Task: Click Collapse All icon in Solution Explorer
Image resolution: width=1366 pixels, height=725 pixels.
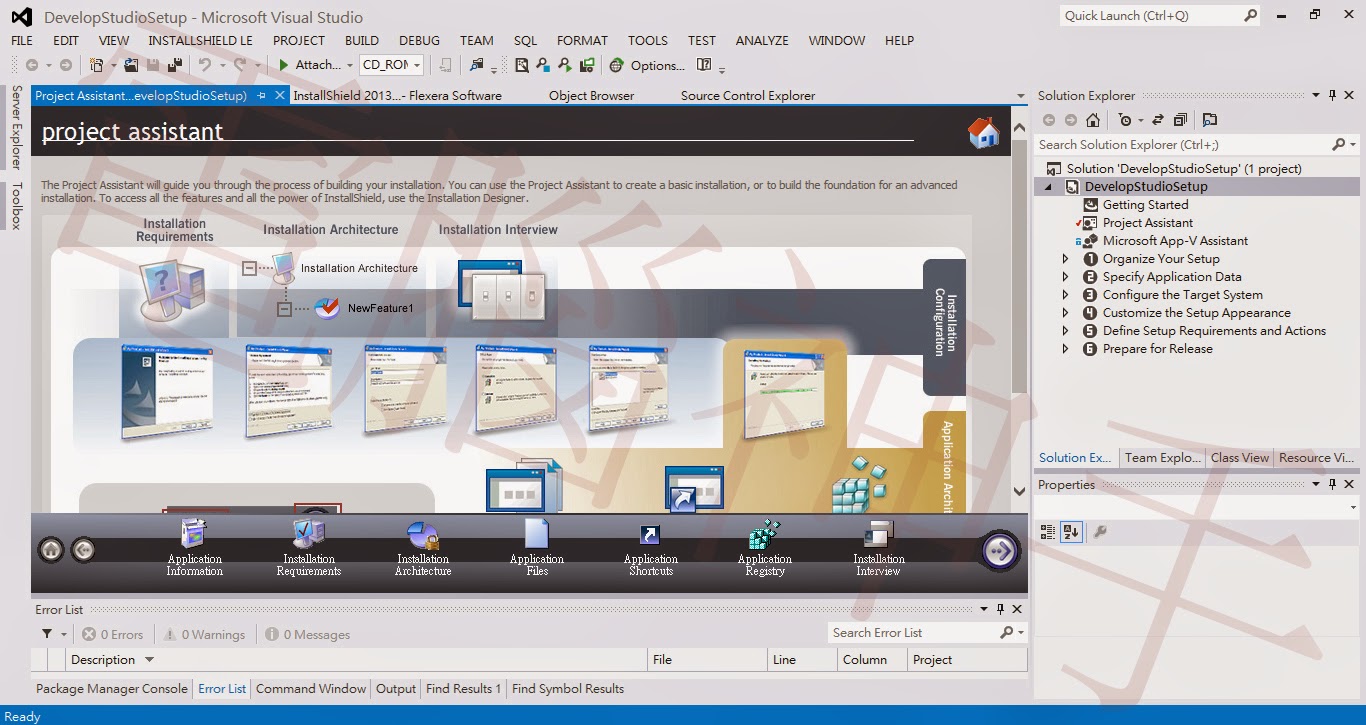Action: tap(1180, 120)
